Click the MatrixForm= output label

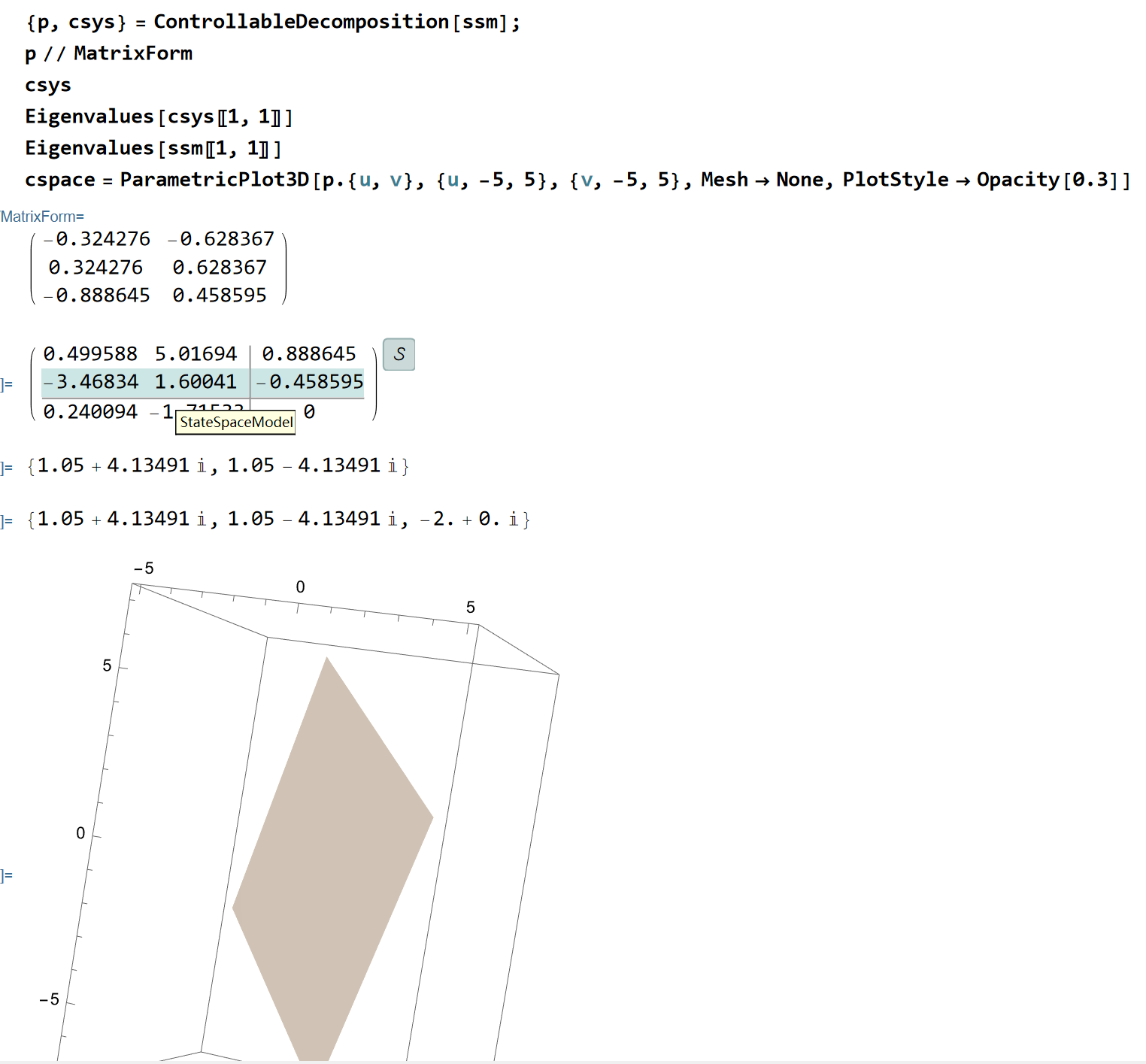coord(42,217)
